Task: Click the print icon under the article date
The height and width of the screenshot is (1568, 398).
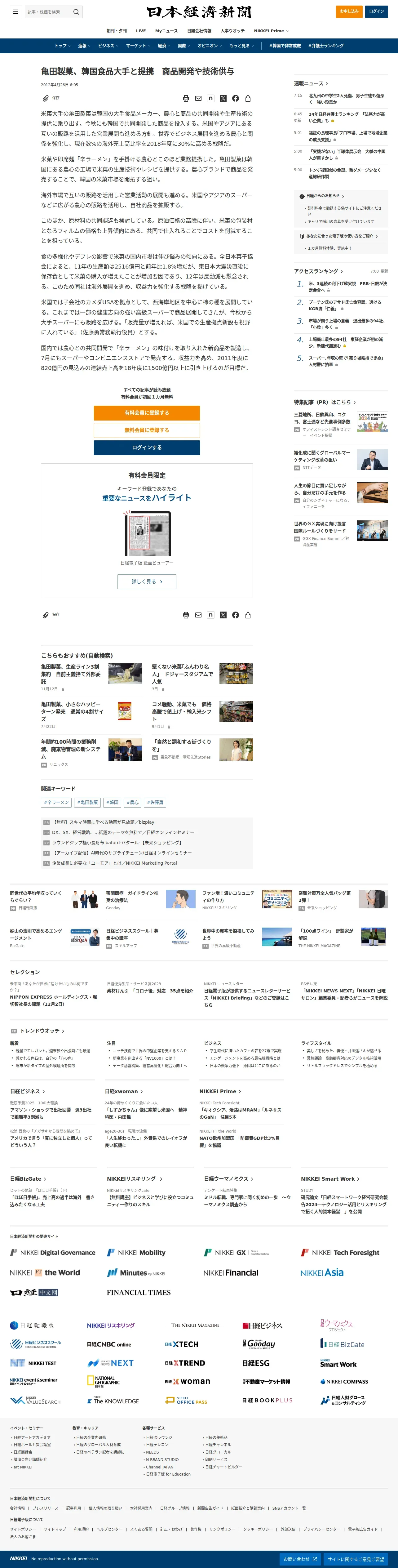Action: pyautogui.click(x=186, y=98)
